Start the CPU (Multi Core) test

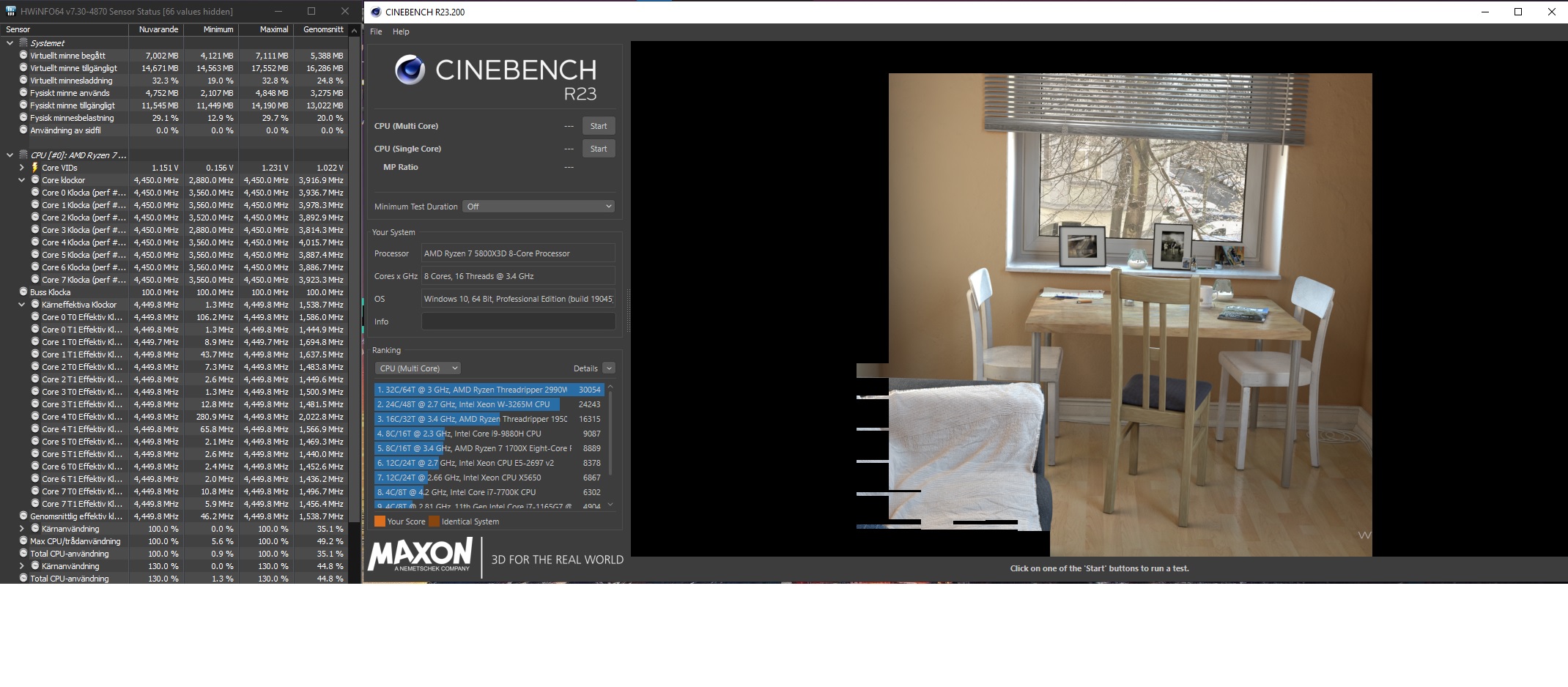tap(599, 126)
